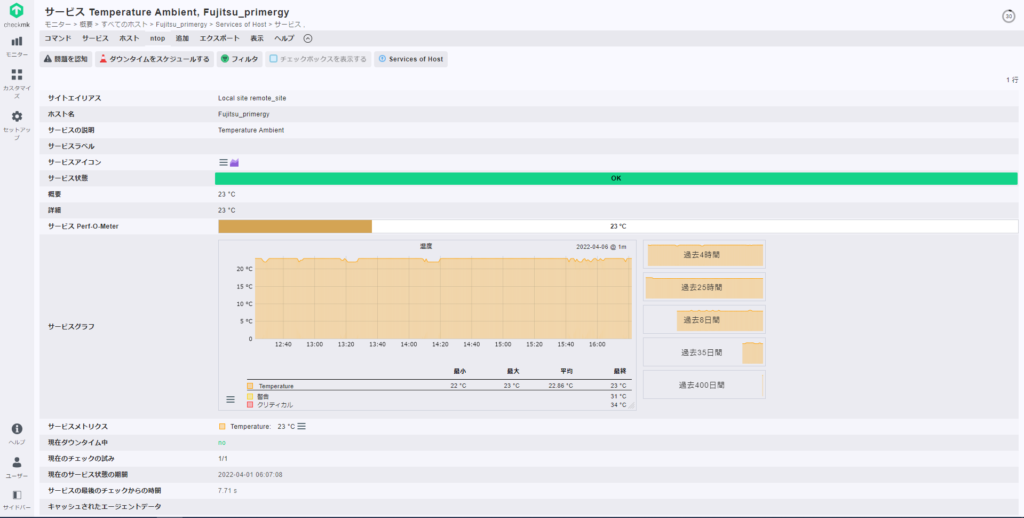Click the Services of Host button

(x=411, y=59)
